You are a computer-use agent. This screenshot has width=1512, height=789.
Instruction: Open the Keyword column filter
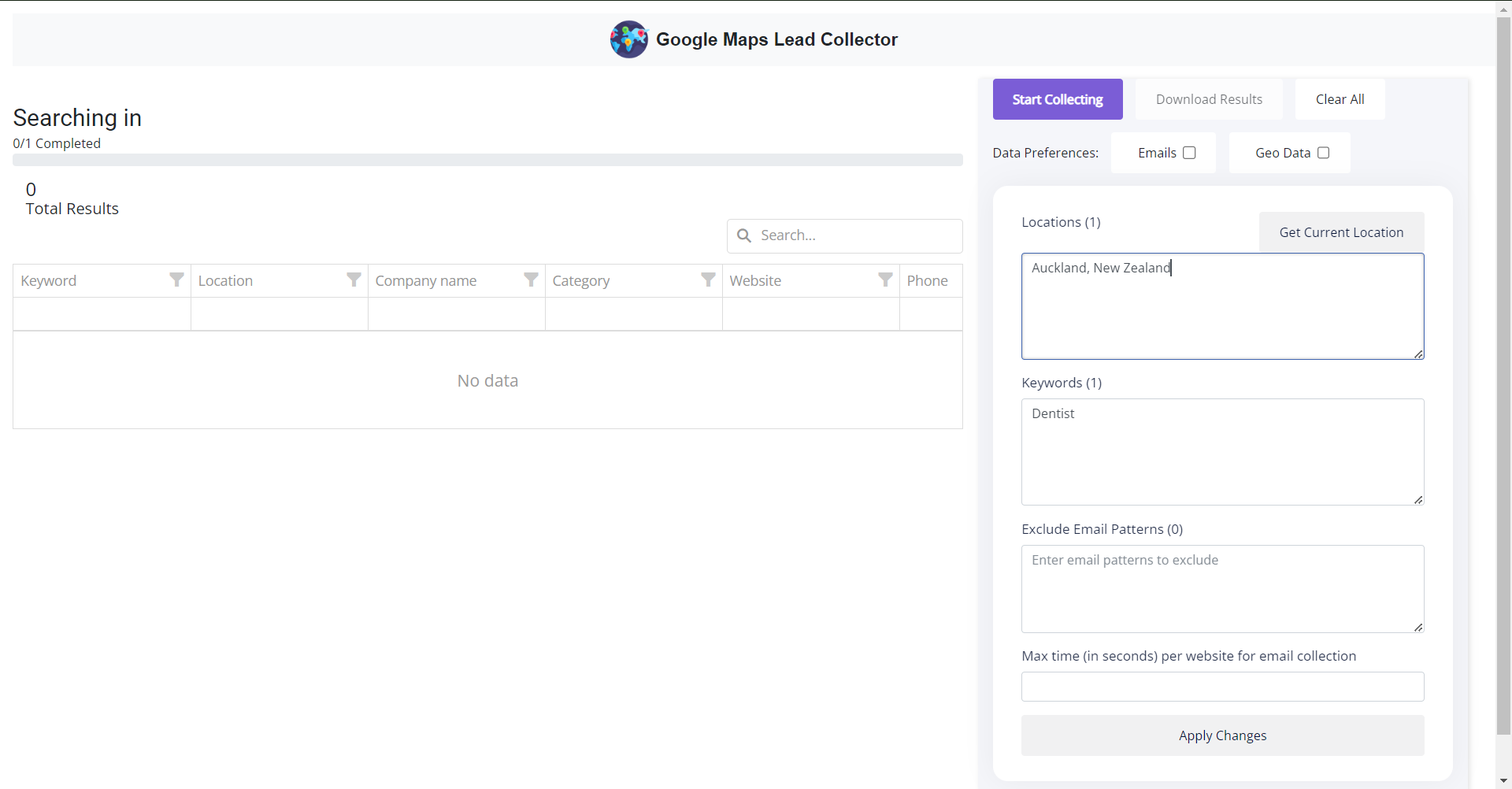[176, 280]
